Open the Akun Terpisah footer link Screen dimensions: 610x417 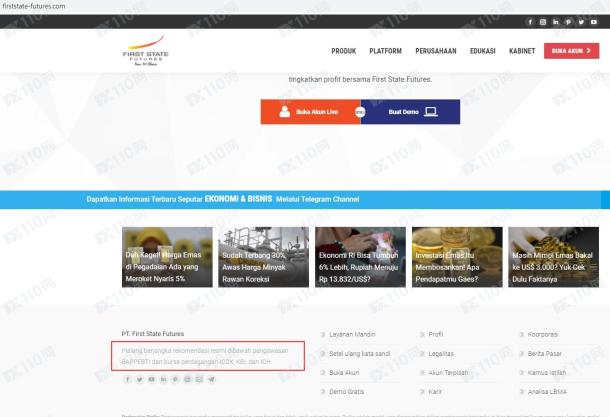(x=448, y=373)
